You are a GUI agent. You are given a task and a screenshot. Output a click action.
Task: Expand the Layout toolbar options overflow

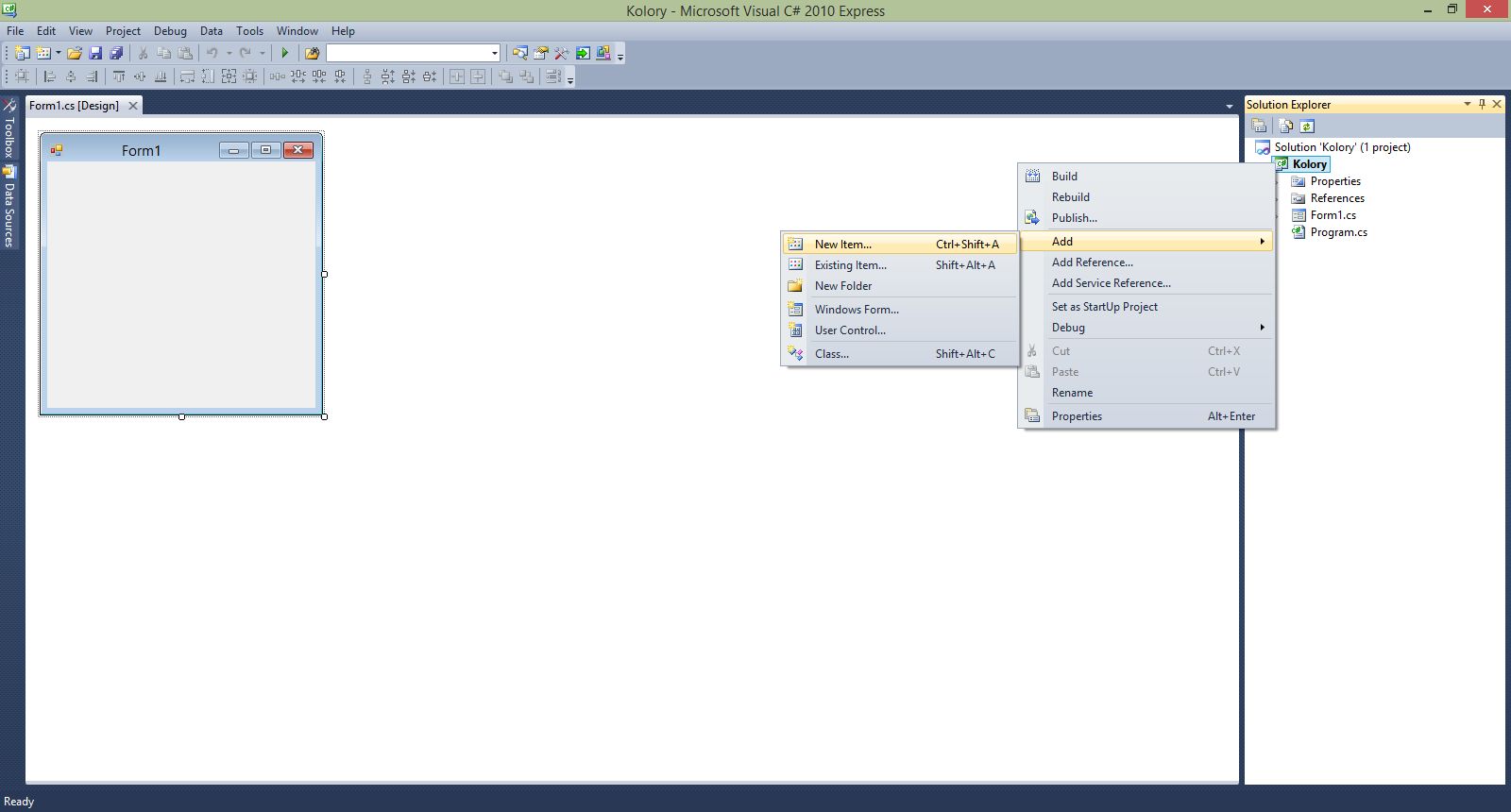[x=570, y=80]
